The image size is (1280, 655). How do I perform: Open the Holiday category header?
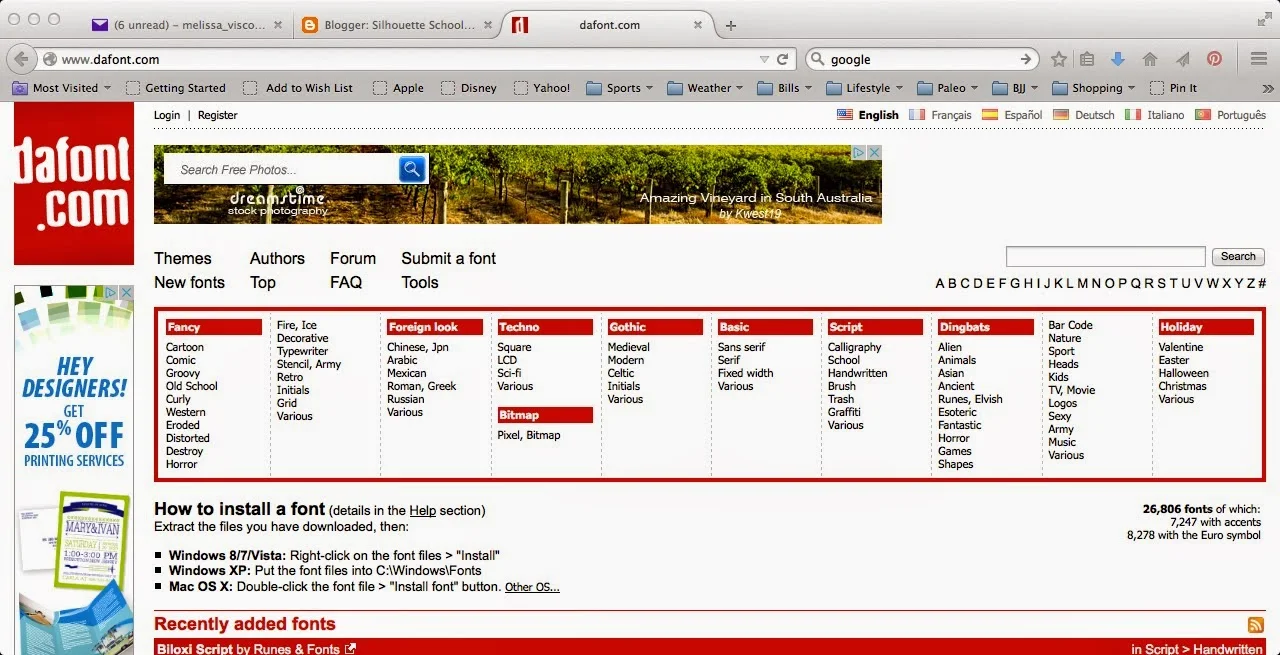point(1206,327)
